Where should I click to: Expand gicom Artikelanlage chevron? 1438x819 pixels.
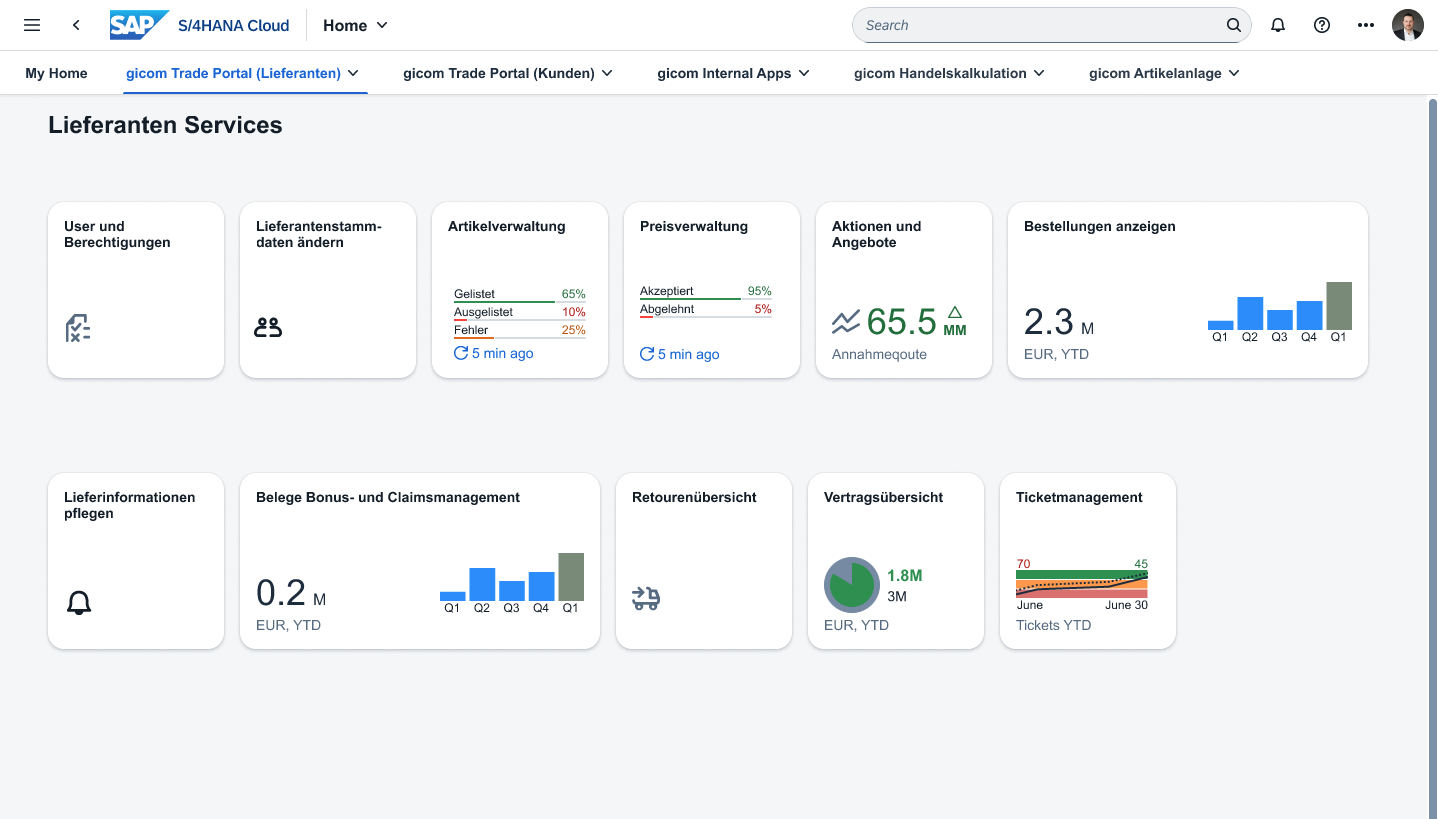coord(1234,73)
